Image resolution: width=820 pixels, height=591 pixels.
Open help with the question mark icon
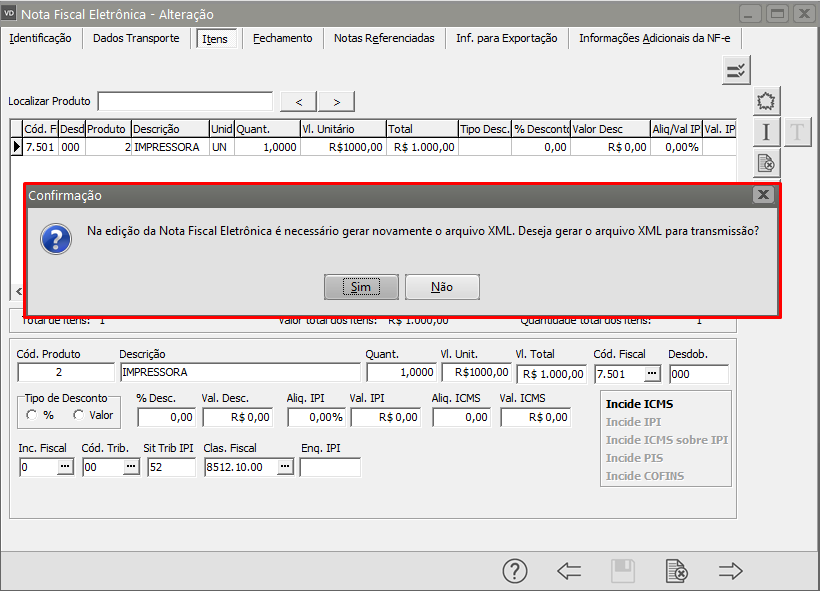pyautogui.click(x=514, y=571)
